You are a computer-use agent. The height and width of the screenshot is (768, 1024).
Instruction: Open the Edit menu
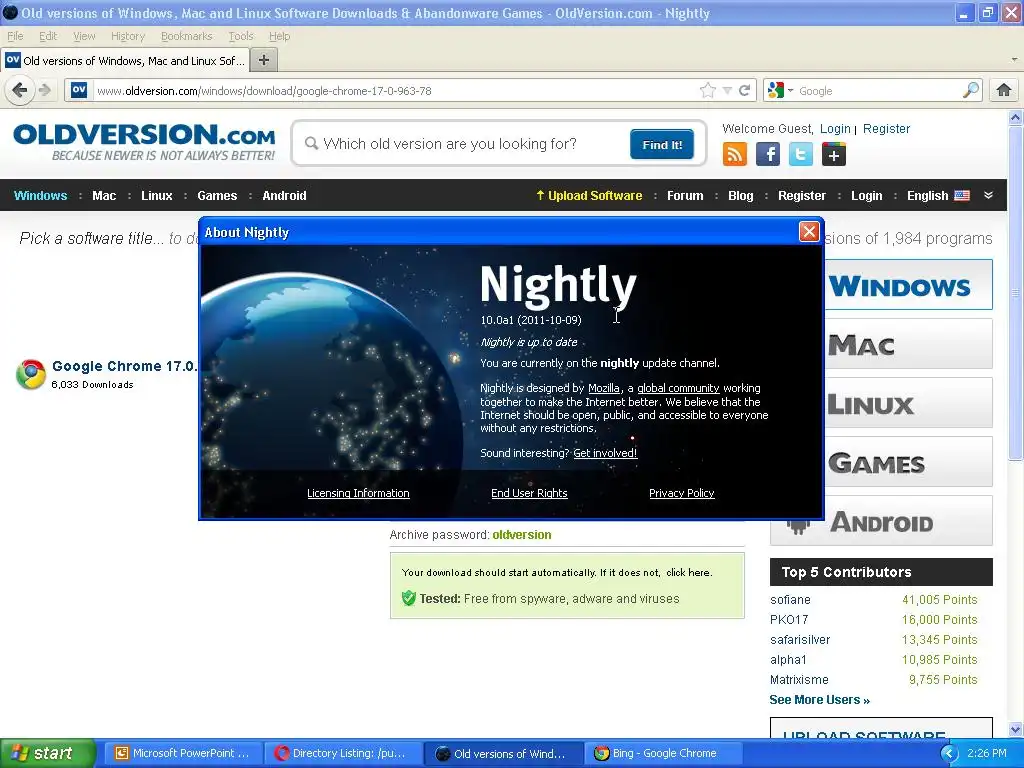[x=48, y=36]
